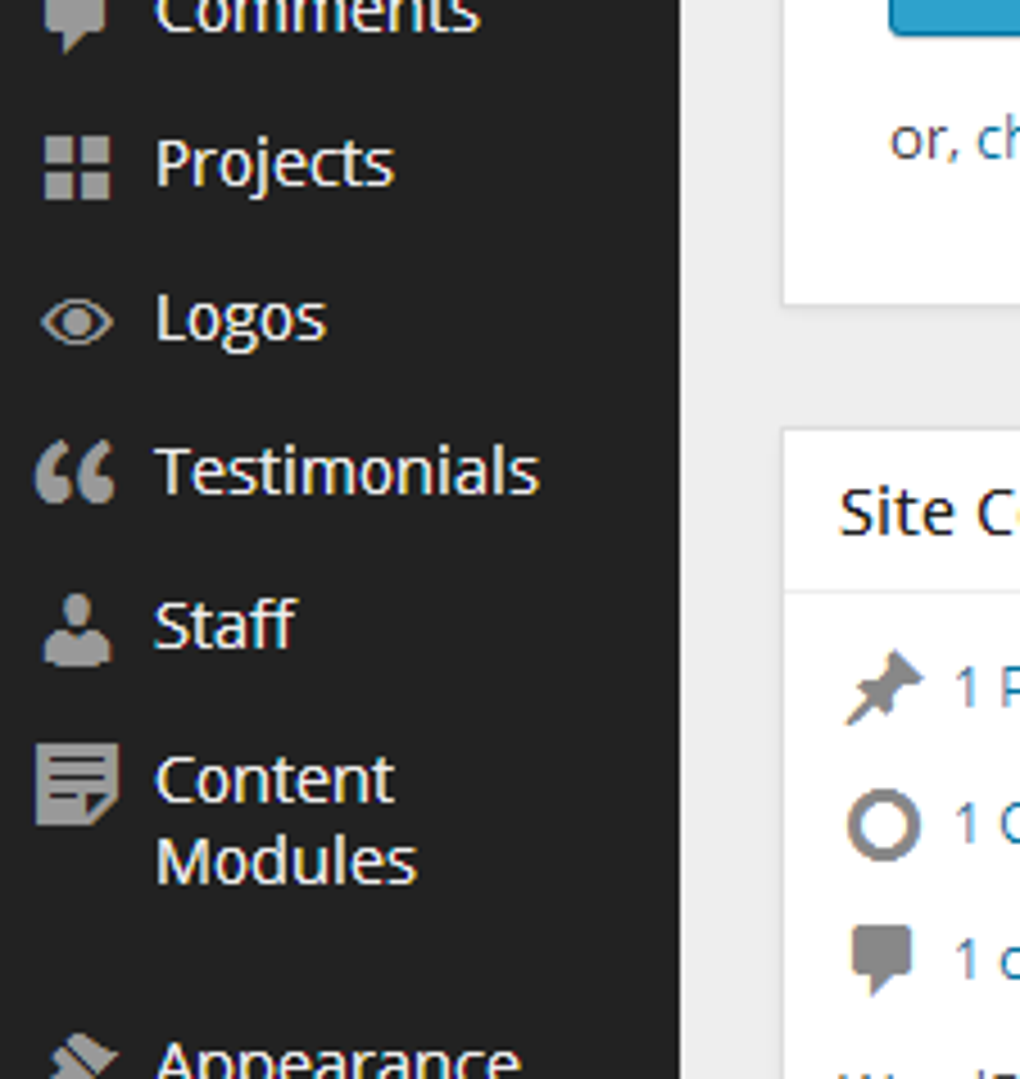
Task: Click the Testimonials quotation mark icon
Action: [x=75, y=472]
